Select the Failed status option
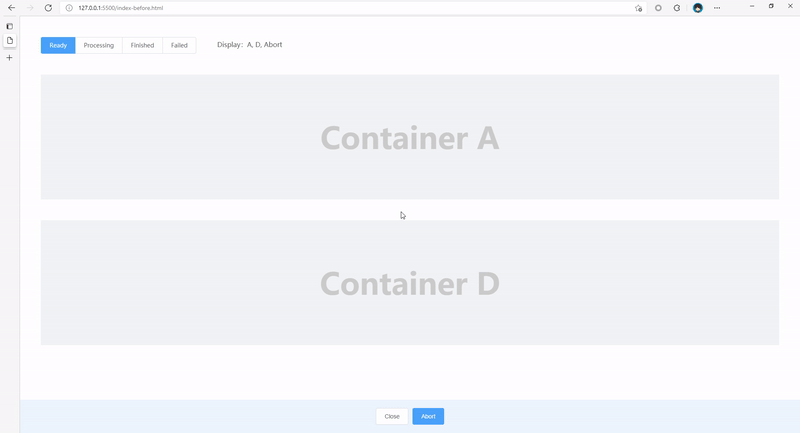The image size is (800, 433). coord(179,45)
